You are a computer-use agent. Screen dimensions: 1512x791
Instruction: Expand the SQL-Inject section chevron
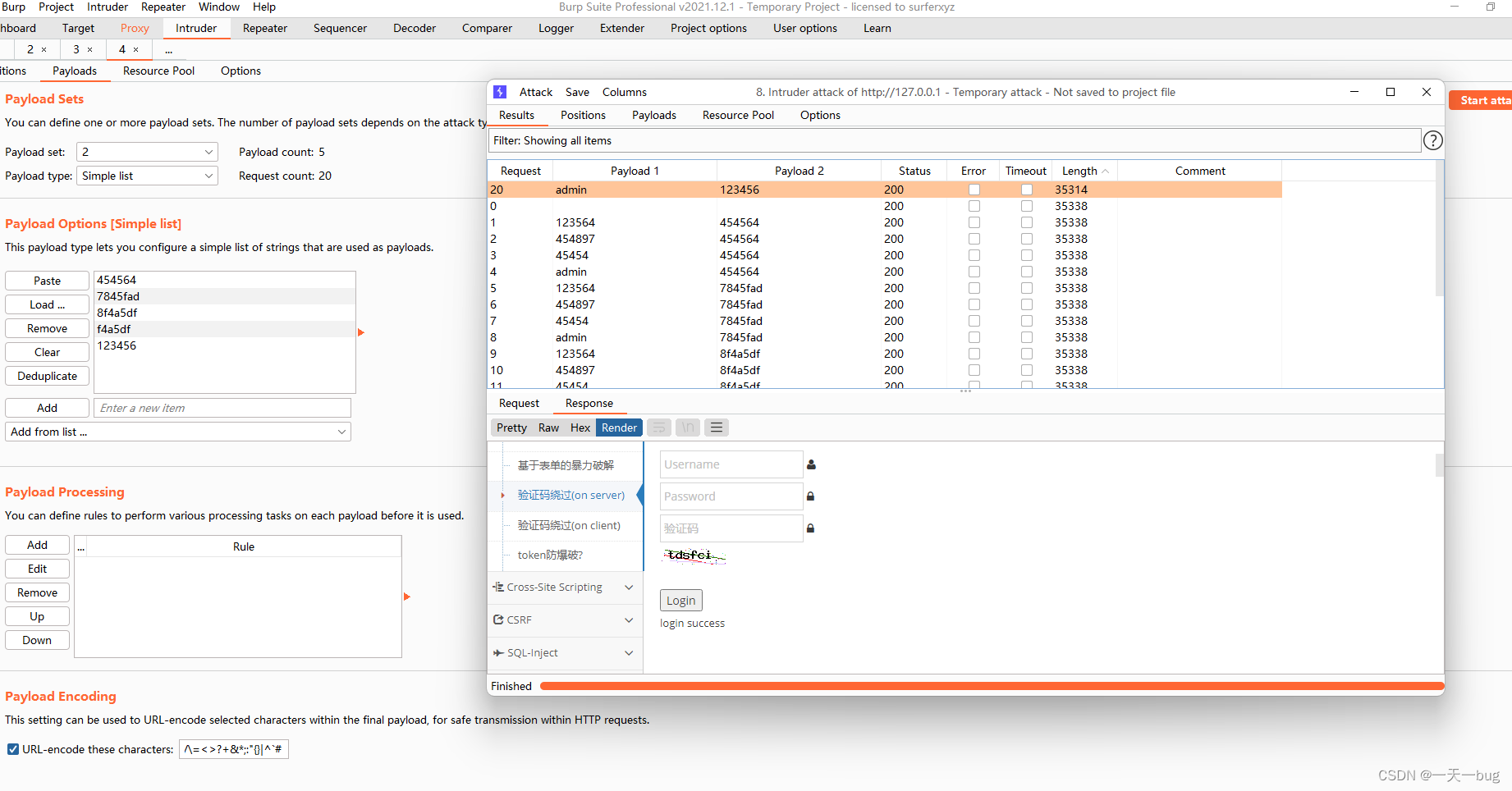[x=629, y=653]
